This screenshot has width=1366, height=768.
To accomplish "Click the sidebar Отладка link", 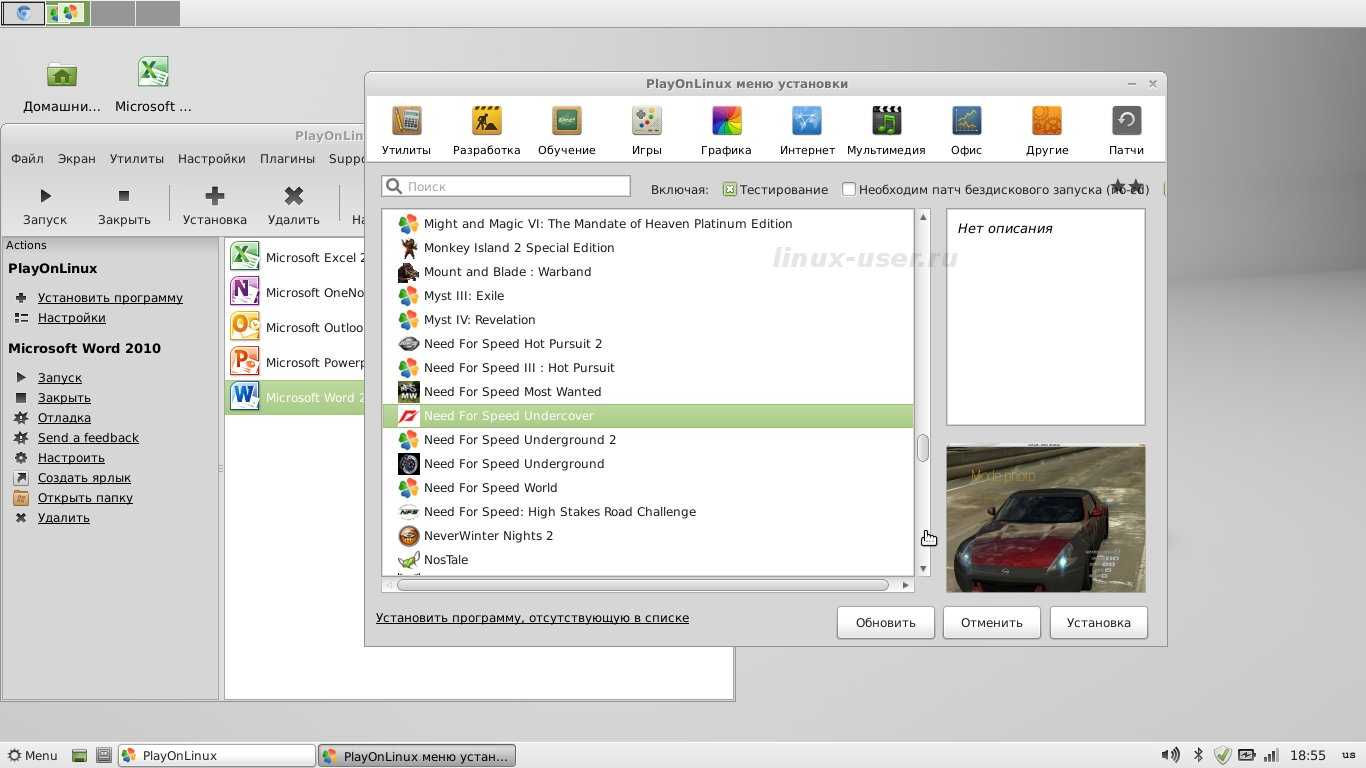I will point(64,418).
